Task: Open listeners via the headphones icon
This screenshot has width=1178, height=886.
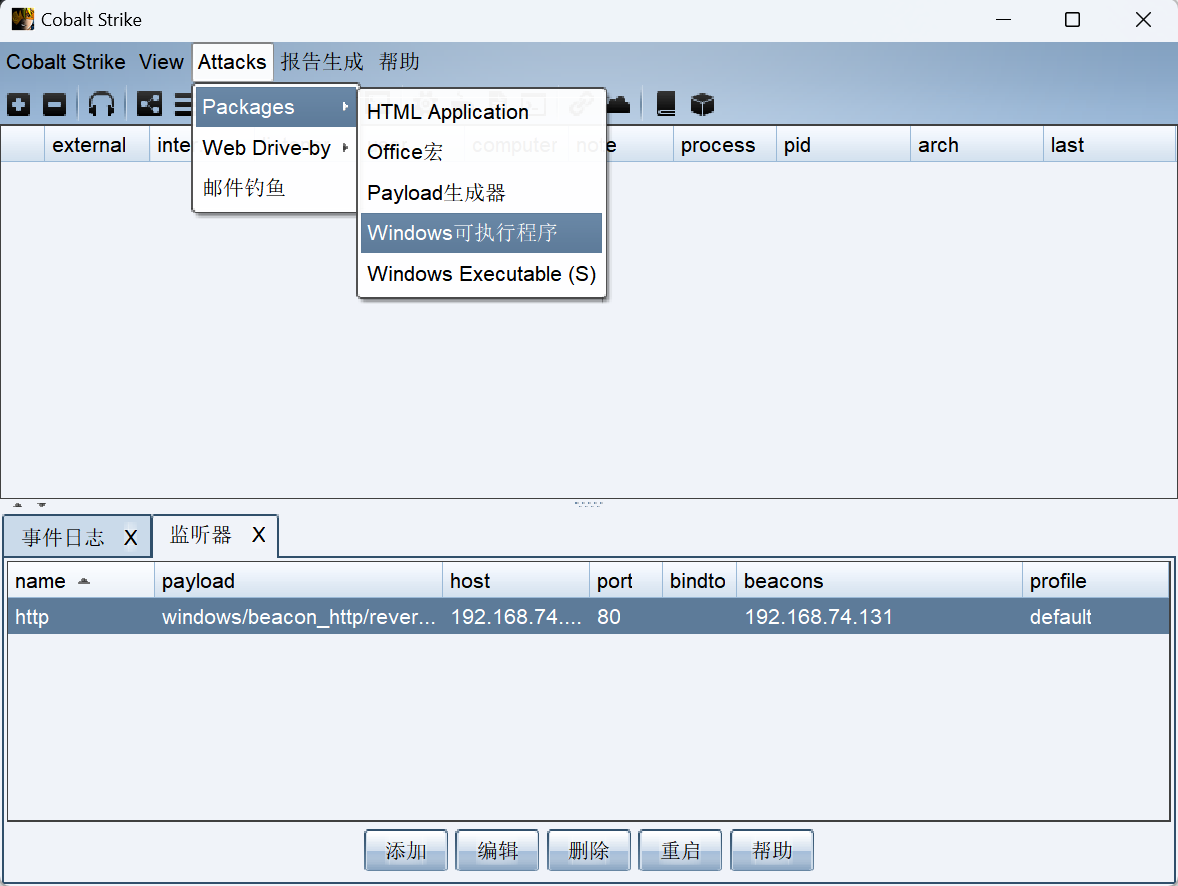Action: tap(101, 104)
